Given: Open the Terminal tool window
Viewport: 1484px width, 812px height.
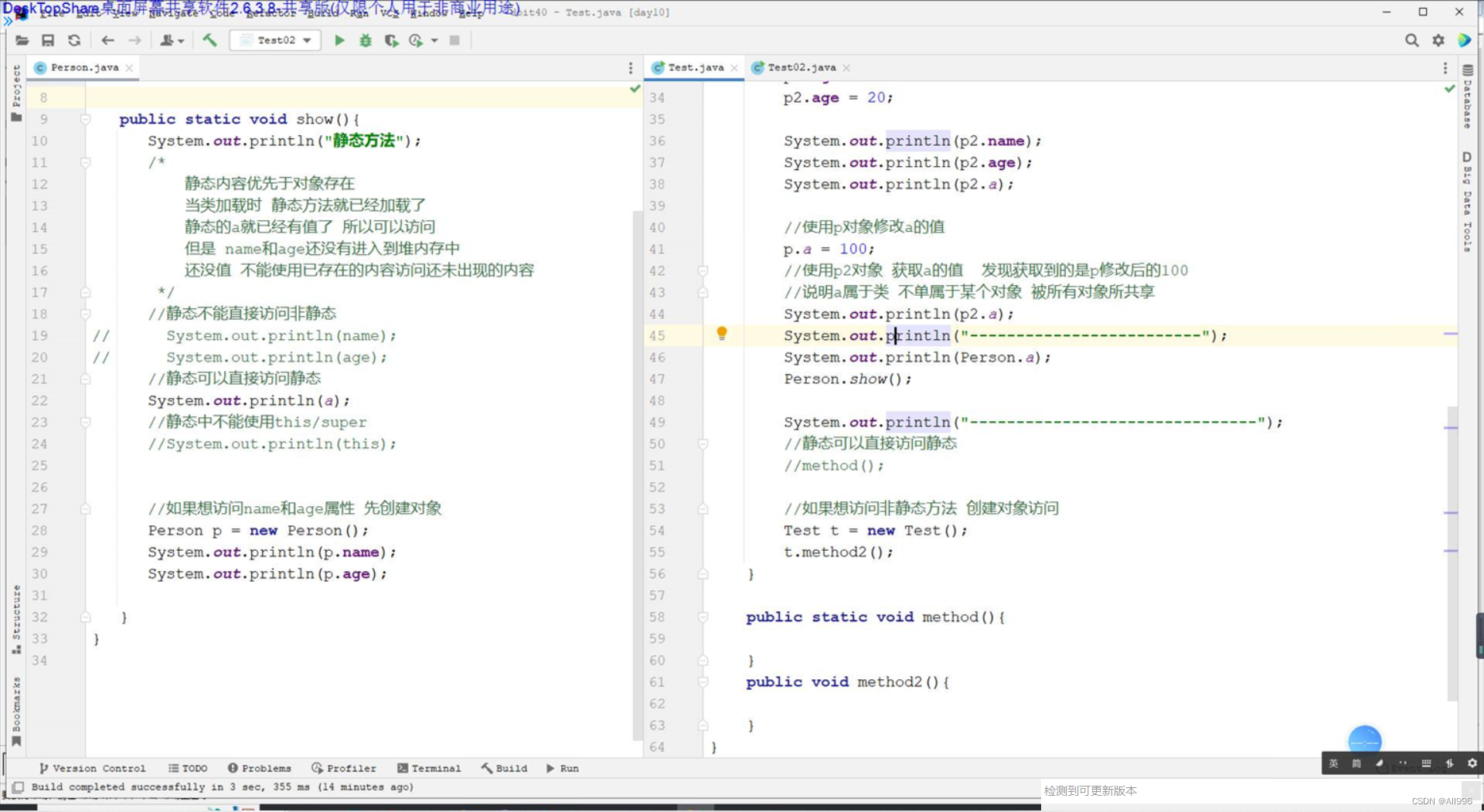Looking at the screenshot, I should pos(430,768).
